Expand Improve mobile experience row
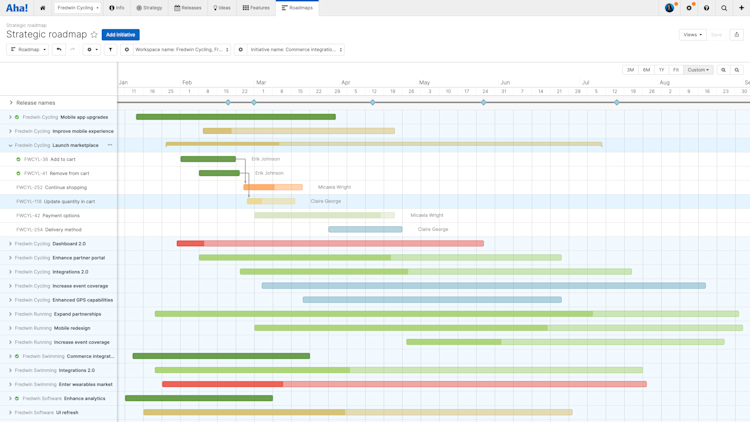 tap(10, 131)
